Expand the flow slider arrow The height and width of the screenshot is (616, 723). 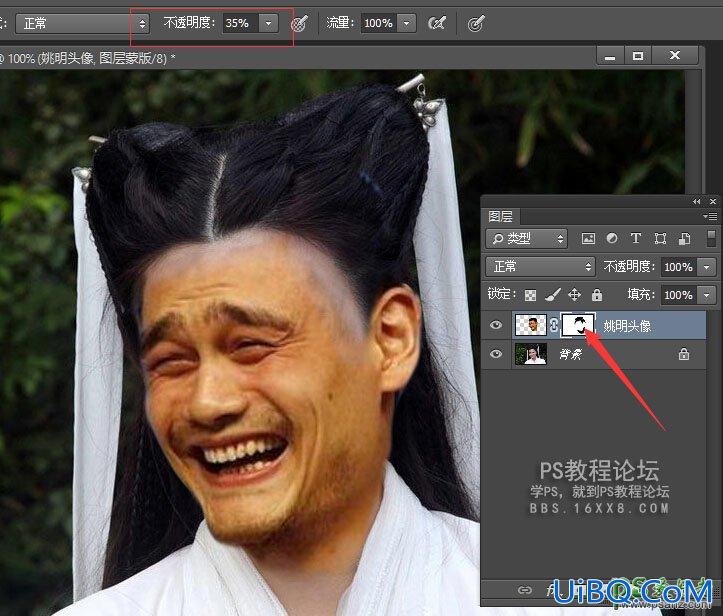406,23
